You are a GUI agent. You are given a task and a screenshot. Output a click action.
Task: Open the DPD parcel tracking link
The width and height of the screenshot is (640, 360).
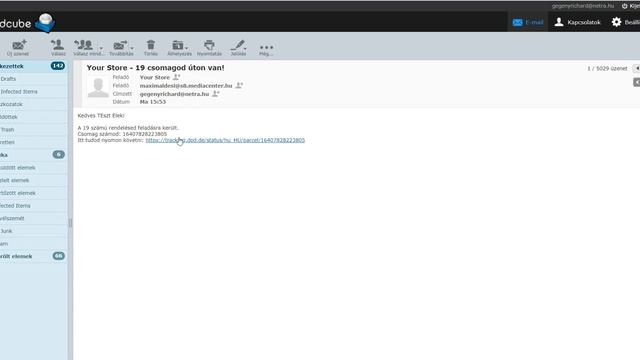click(225, 140)
